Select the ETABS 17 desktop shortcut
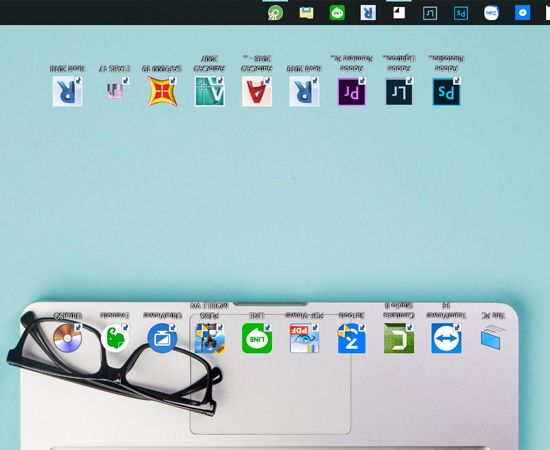Viewport: 550px width, 450px height. click(115, 90)
